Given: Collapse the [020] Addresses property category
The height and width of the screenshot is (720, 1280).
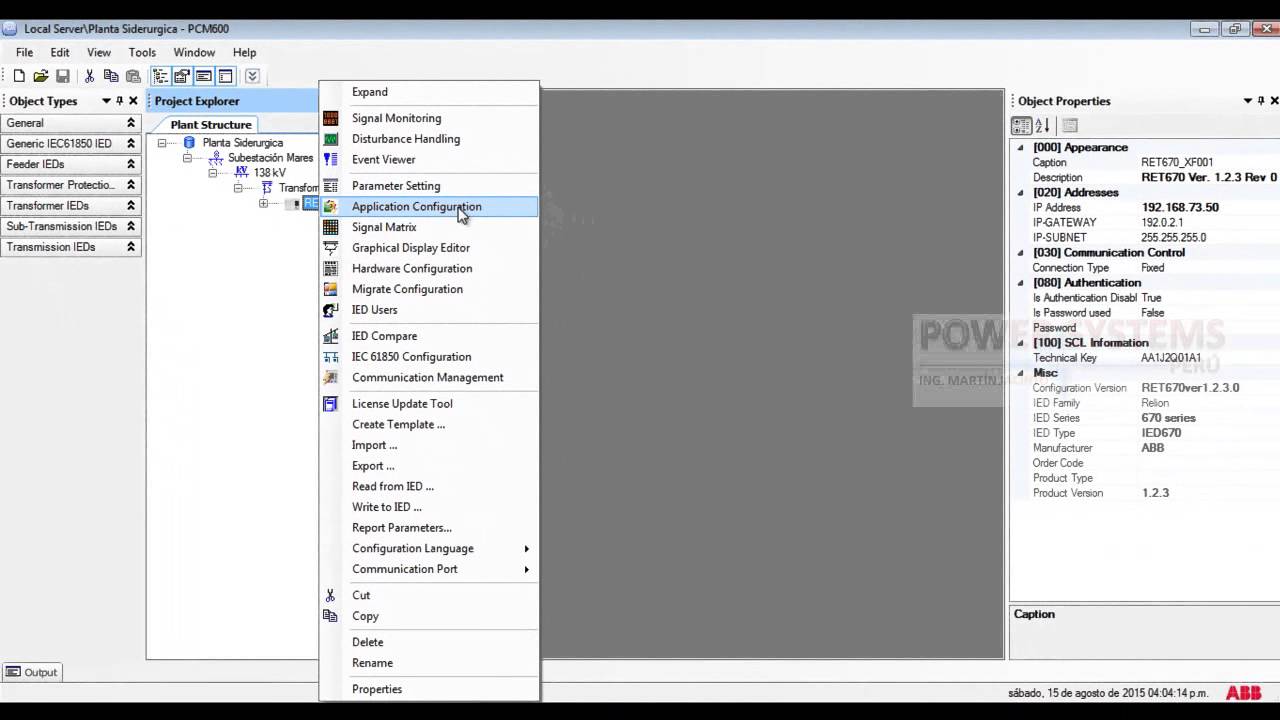Looking at the screenshot, I should (x=1021, y=193).
